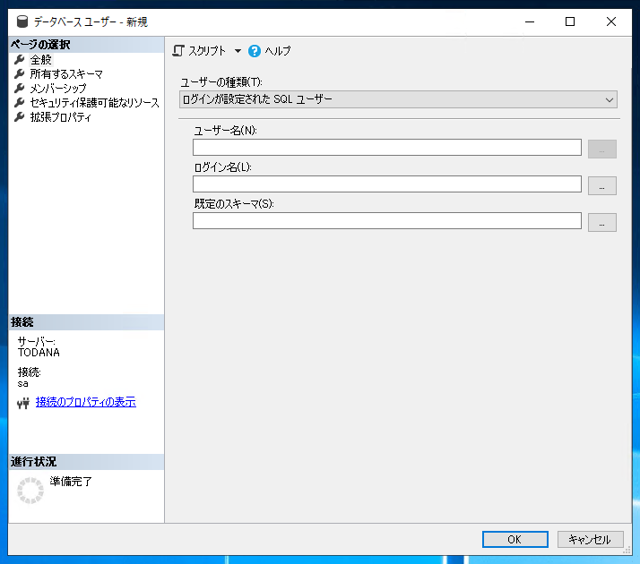The height and width of the screenshot is (564, 640).
Task: Click the browse button beside 既定のスキーマ
Action: point(602,222)
